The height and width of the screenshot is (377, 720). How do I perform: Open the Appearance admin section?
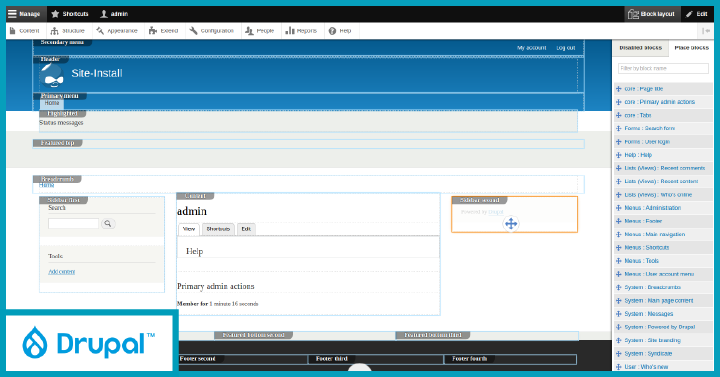(x=117, y=31)
